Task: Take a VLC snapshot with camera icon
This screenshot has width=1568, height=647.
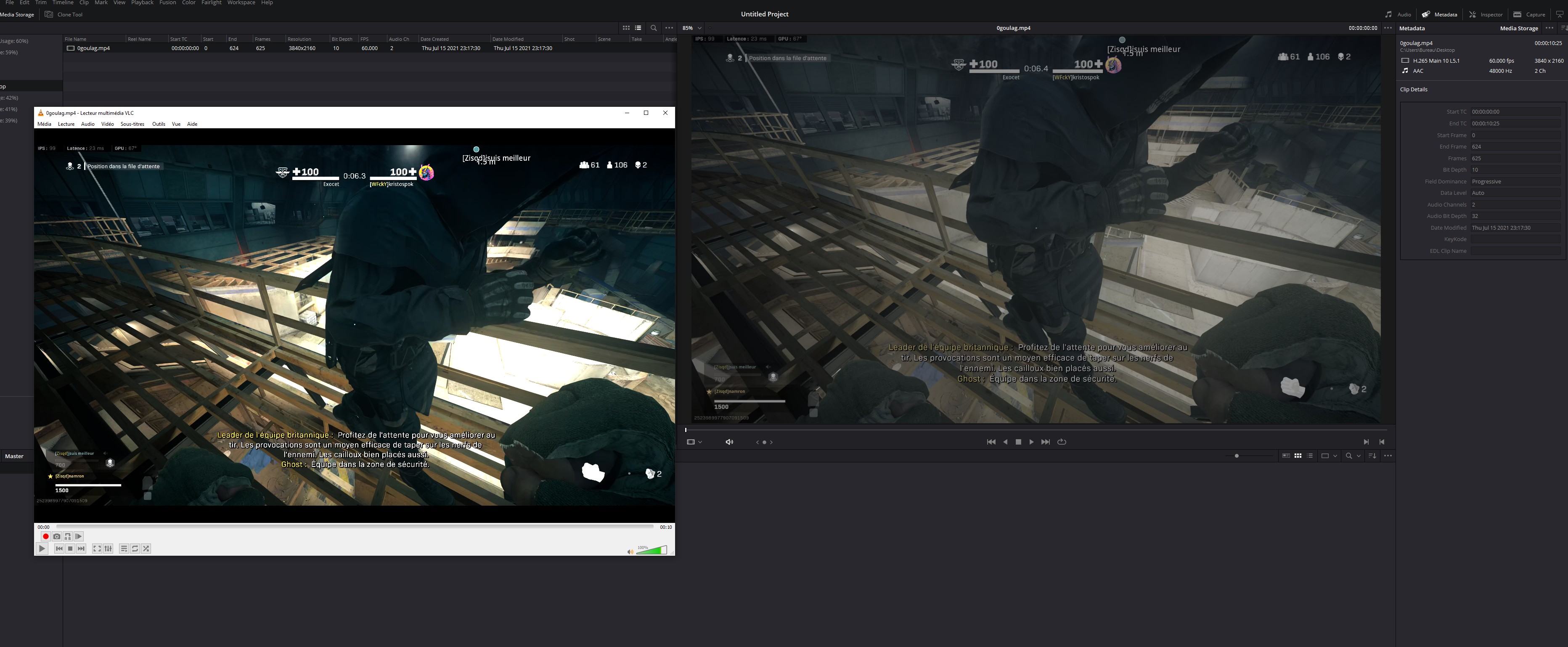Action: pos(57,536)
